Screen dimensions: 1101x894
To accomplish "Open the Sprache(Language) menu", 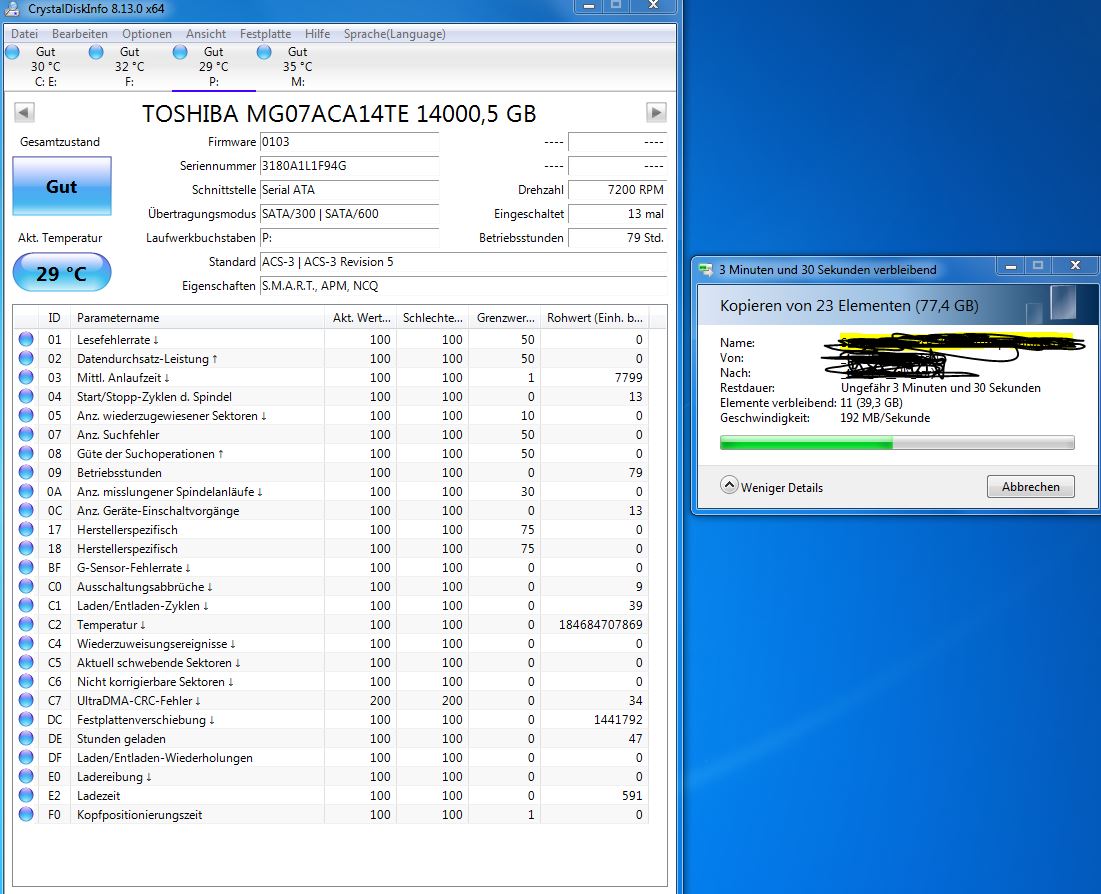I will tap(395, 34).
